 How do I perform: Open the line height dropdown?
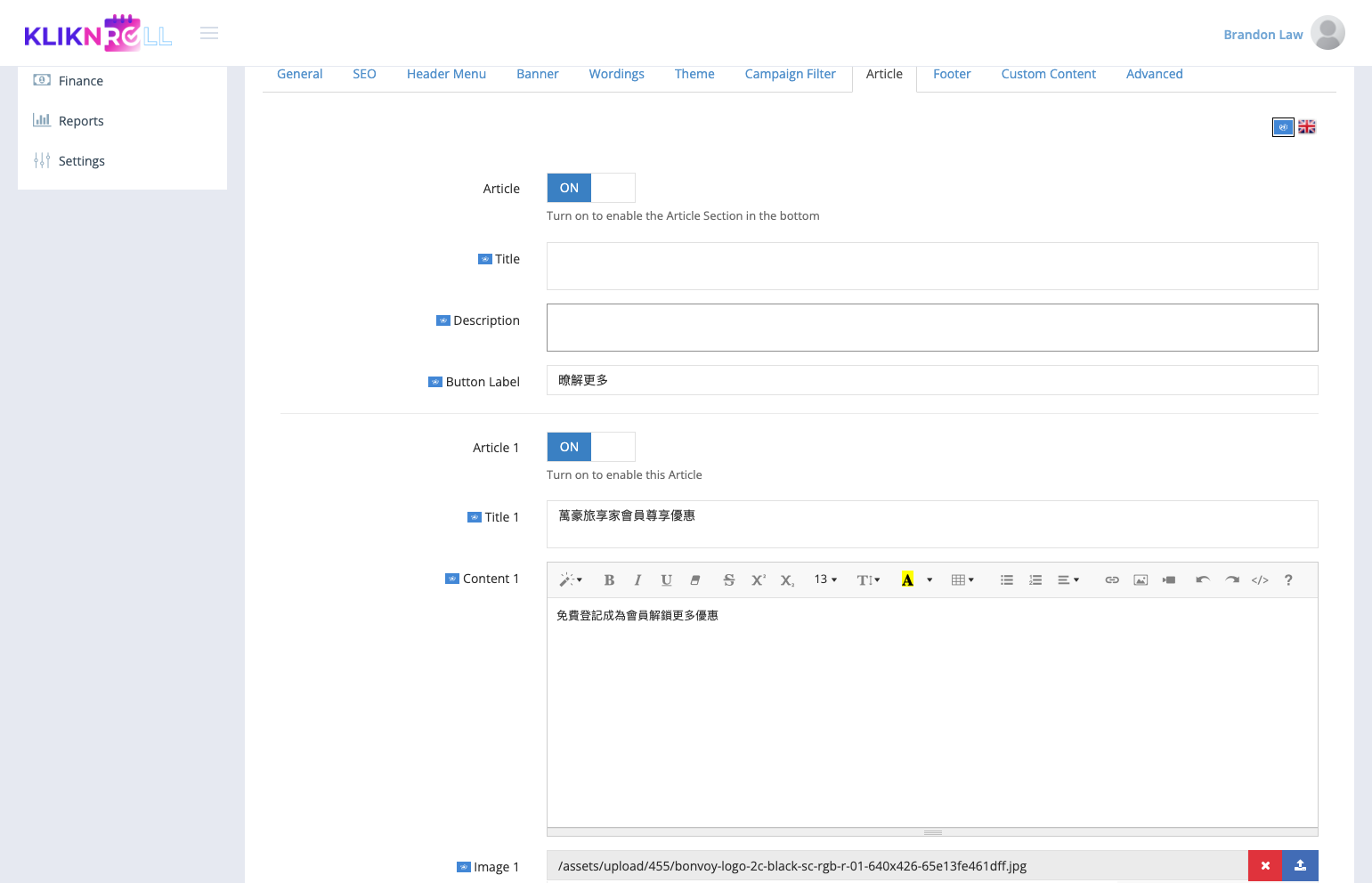[x=868, y=580]
